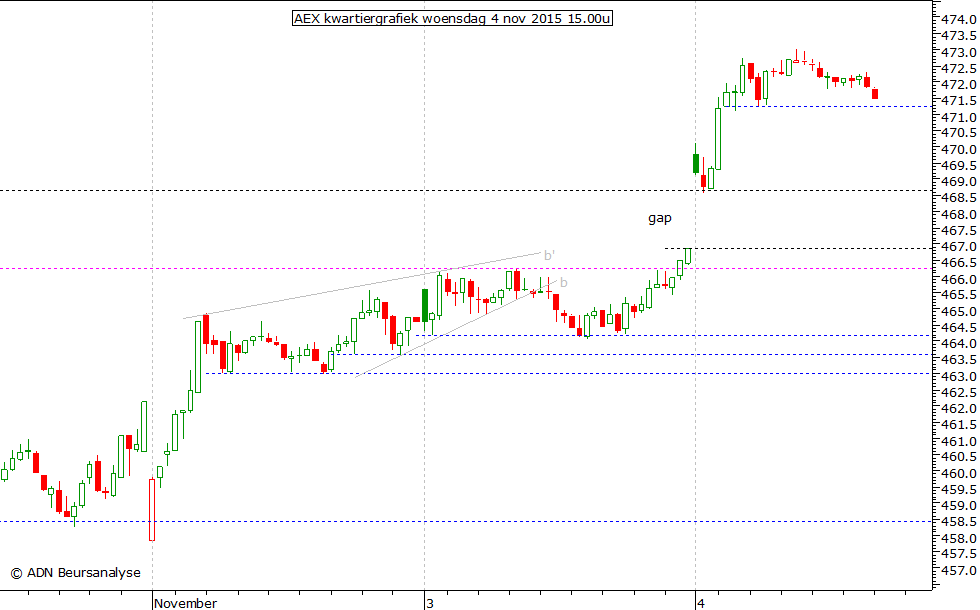
Task: Click the '4' date label on the time axis
Action: [x=701, y=603]
